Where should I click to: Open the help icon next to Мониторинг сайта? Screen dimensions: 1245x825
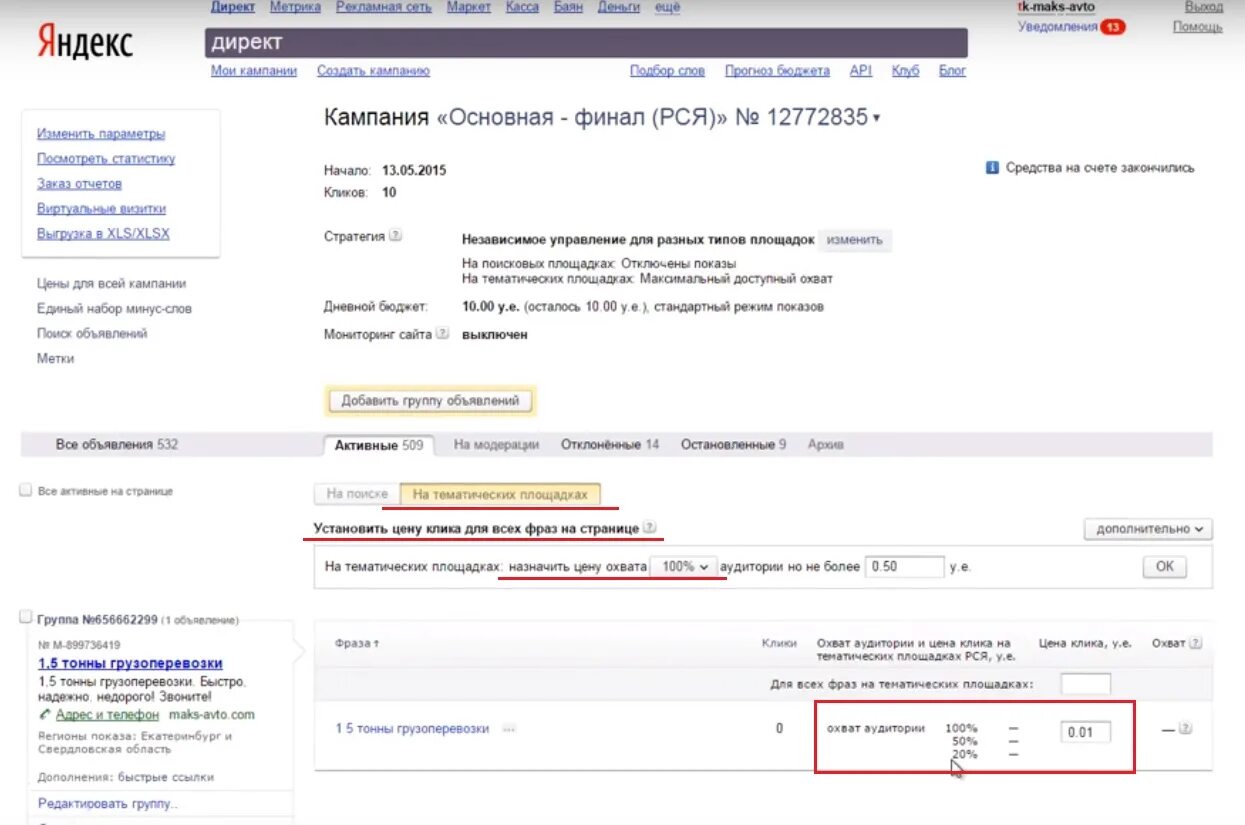(443, 334)
